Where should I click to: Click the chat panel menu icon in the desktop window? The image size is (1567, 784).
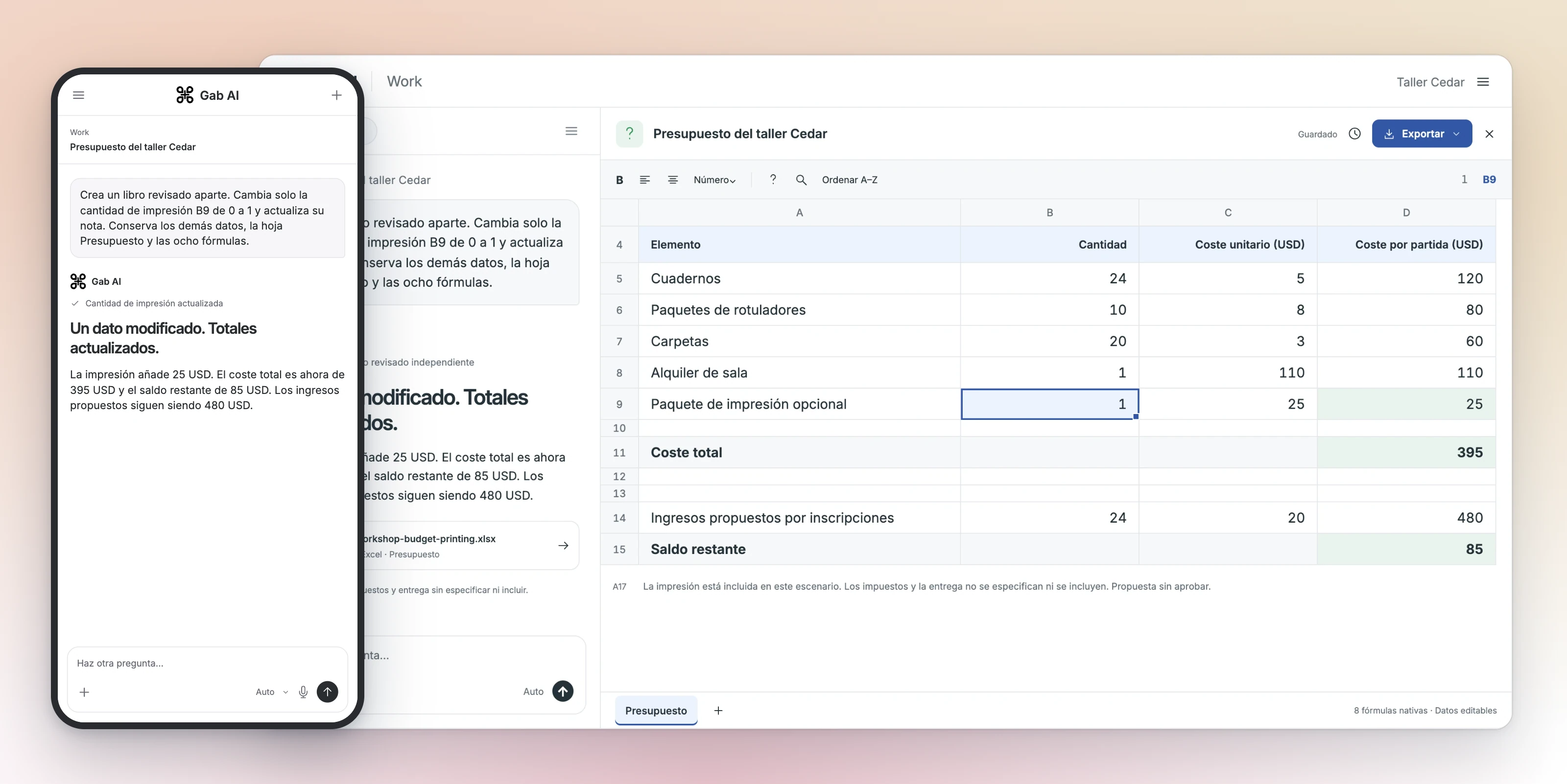[x=571, y=131]
